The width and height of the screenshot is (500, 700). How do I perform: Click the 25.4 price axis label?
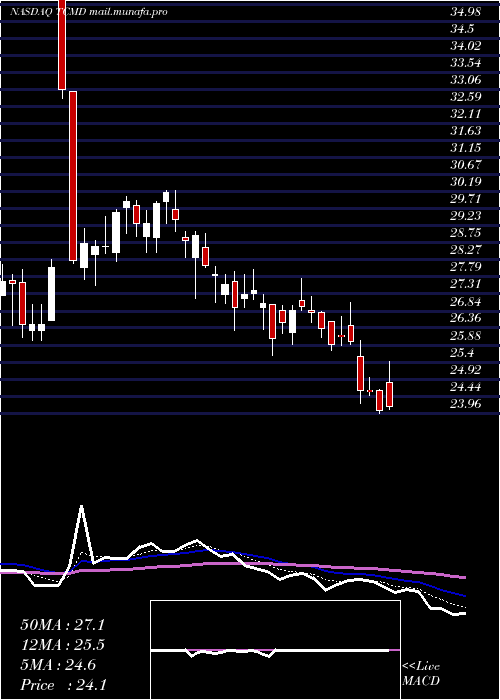(x=462, y=353)
